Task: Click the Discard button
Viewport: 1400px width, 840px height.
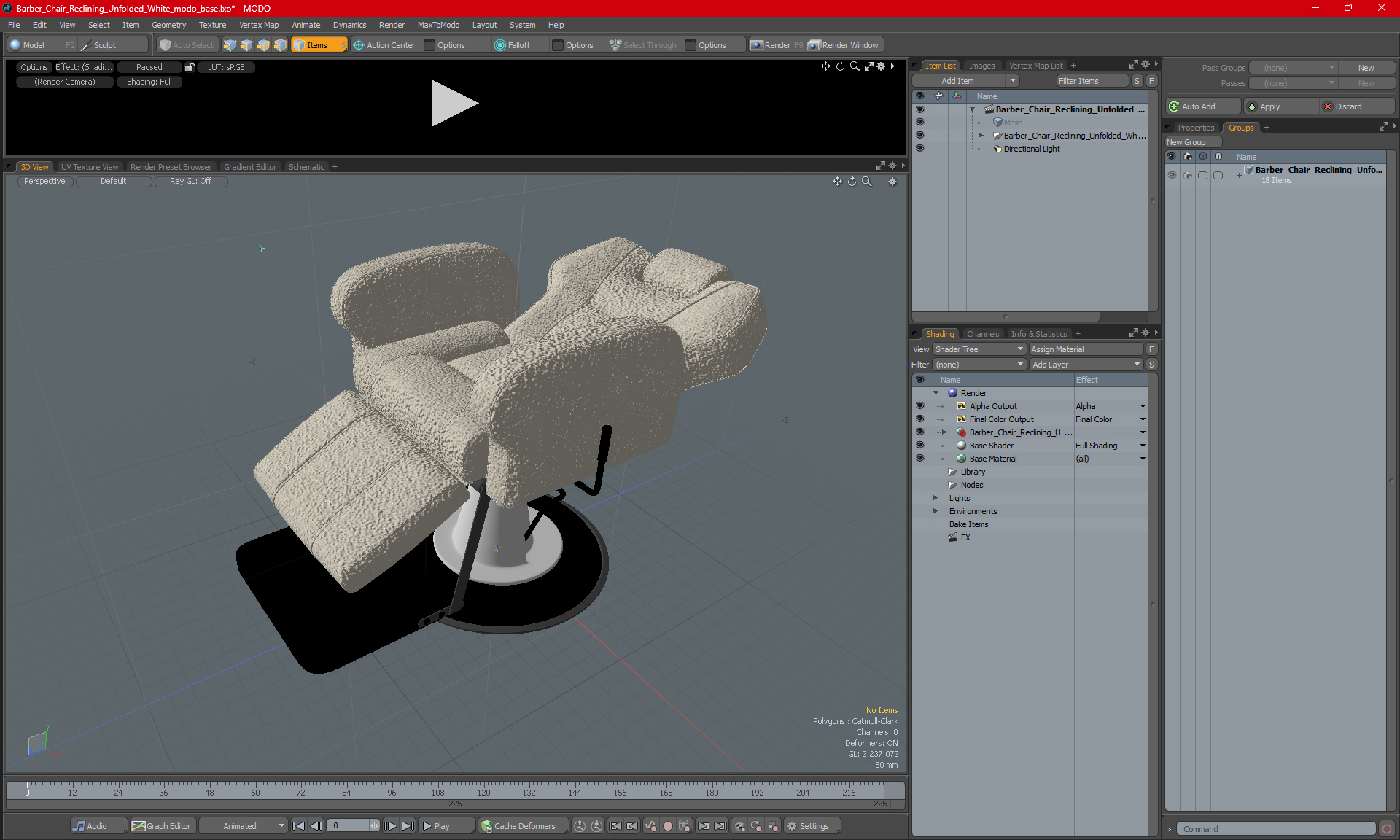Action: [1358, 106]
